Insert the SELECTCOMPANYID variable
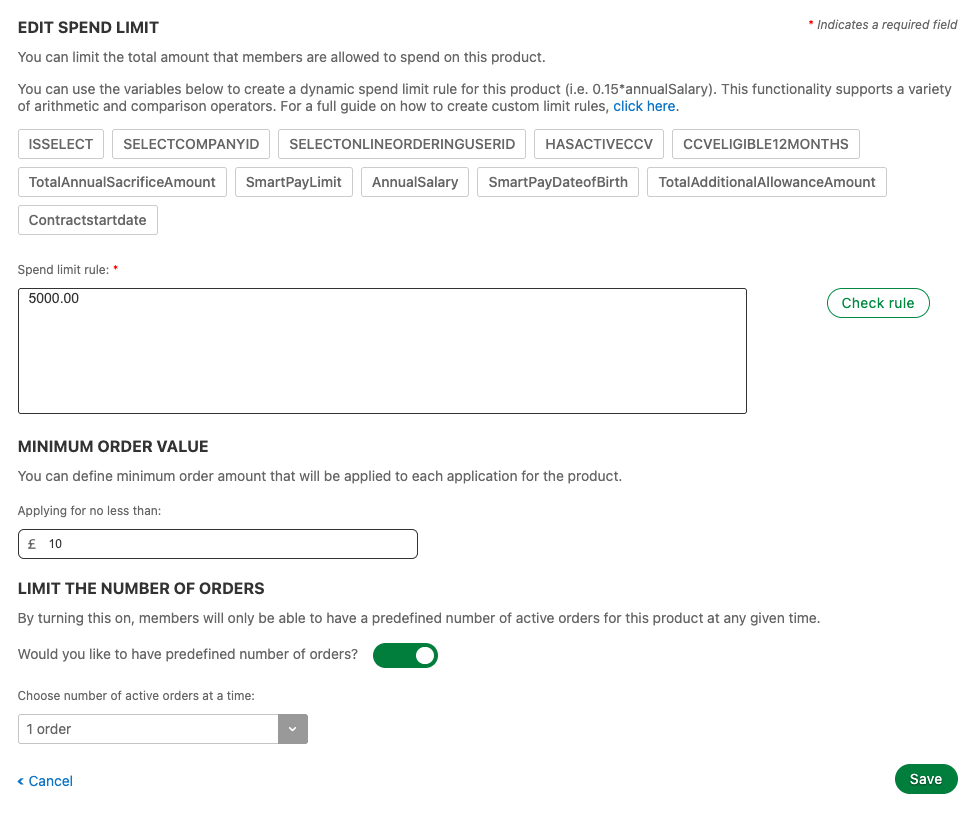 coord(191,144)
